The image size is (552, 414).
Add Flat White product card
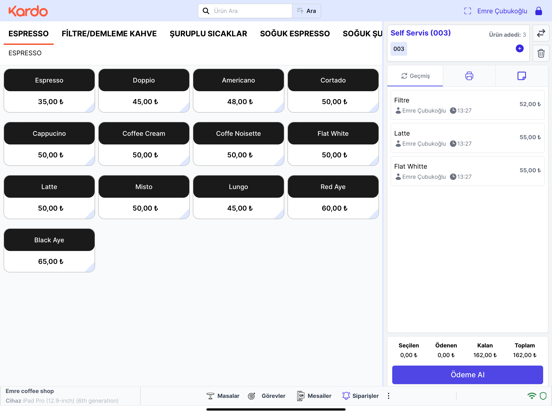[333, 144]
